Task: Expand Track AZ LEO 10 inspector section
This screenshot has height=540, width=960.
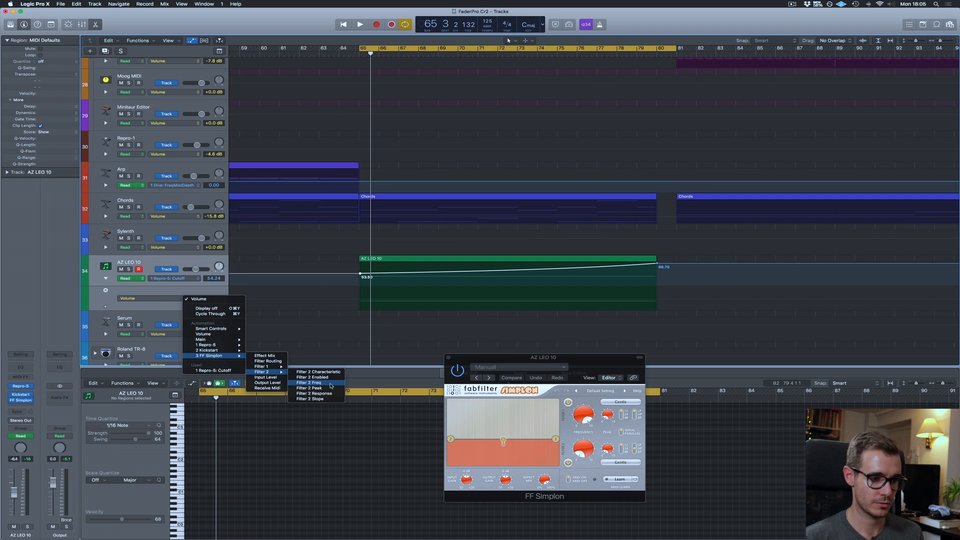Action: 7,172
